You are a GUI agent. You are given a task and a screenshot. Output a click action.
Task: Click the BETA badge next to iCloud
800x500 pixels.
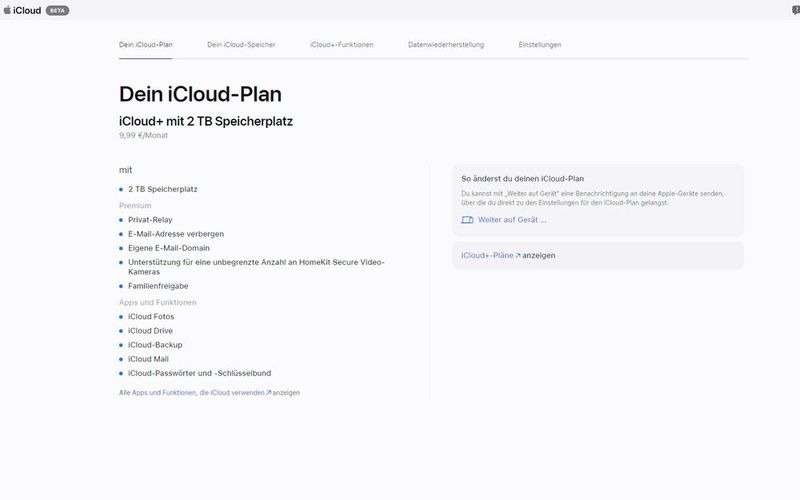tap(57, 10)
